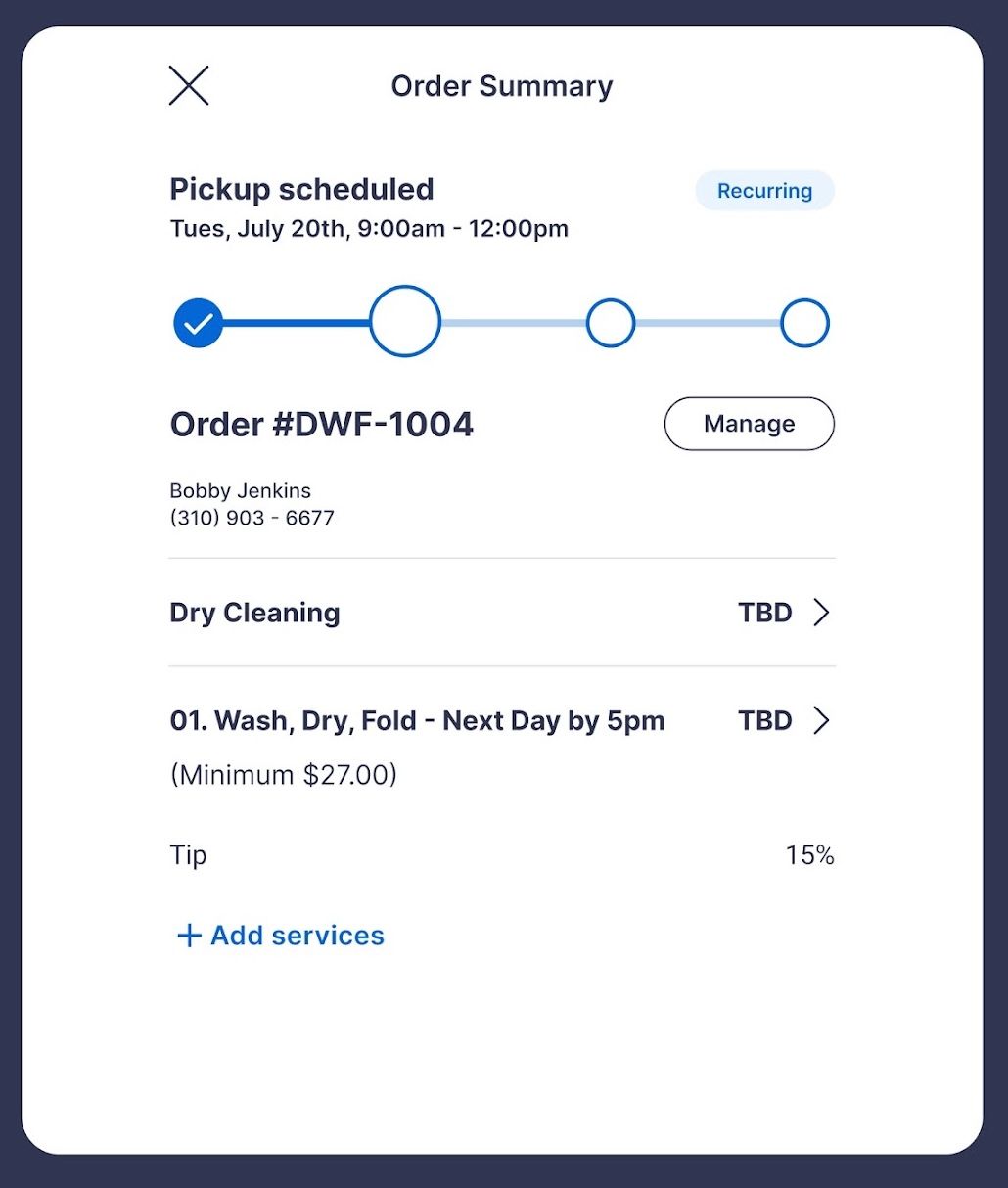Expand Wash, Dry, Fold chevron arrow
The width and height of the screenshot is (1008, 1188).
822,721
